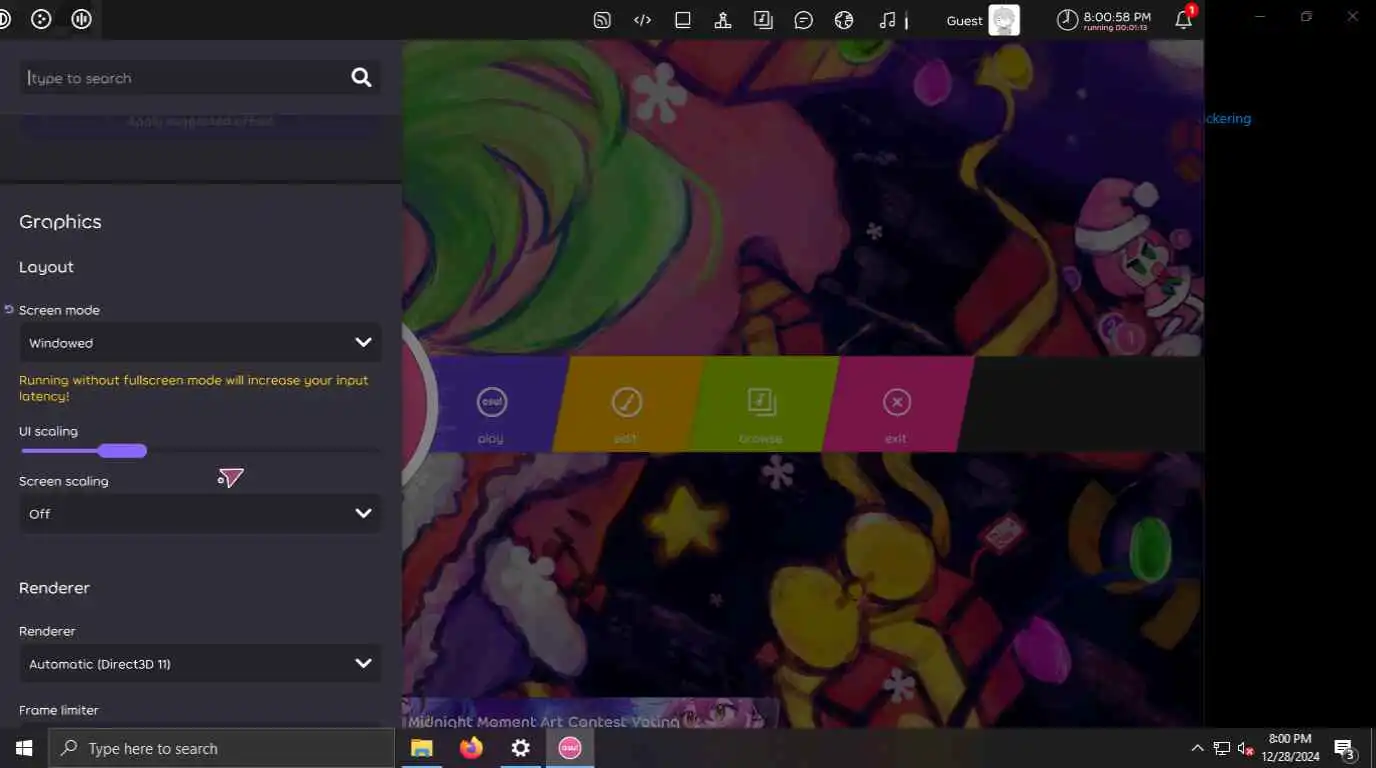Image resolution: width=1376 pixels, height=768 pixels.
Task: Open the beatmap listing icon
Action: pyautogui.click(x=763, y=20)
